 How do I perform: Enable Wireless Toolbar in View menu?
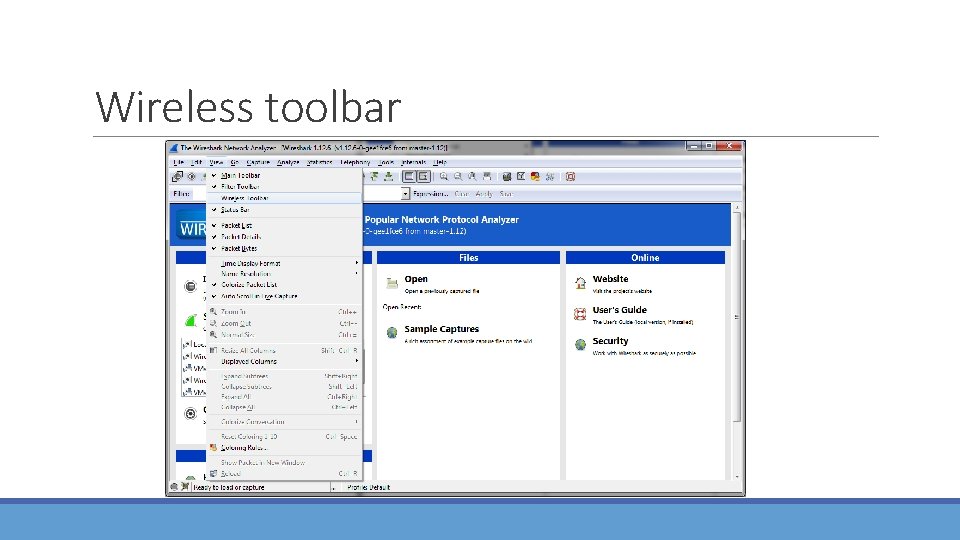pyautogui.click(x=284, y=198)
